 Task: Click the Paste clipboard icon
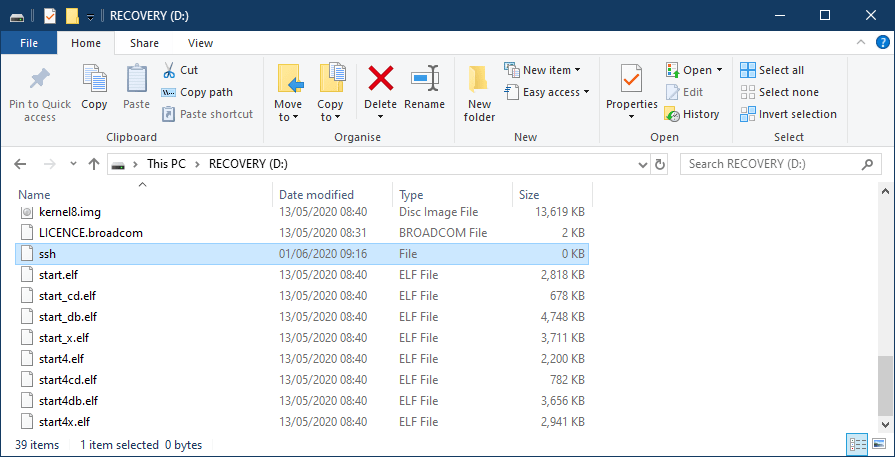136,79
